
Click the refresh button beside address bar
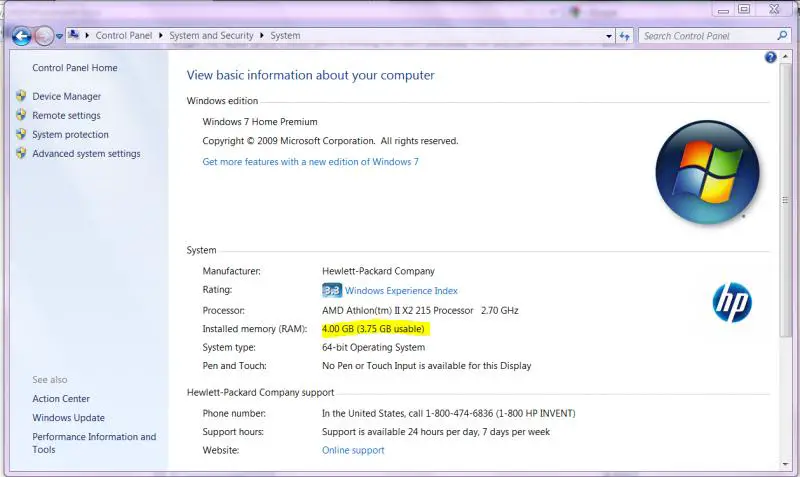pos(624,36)
